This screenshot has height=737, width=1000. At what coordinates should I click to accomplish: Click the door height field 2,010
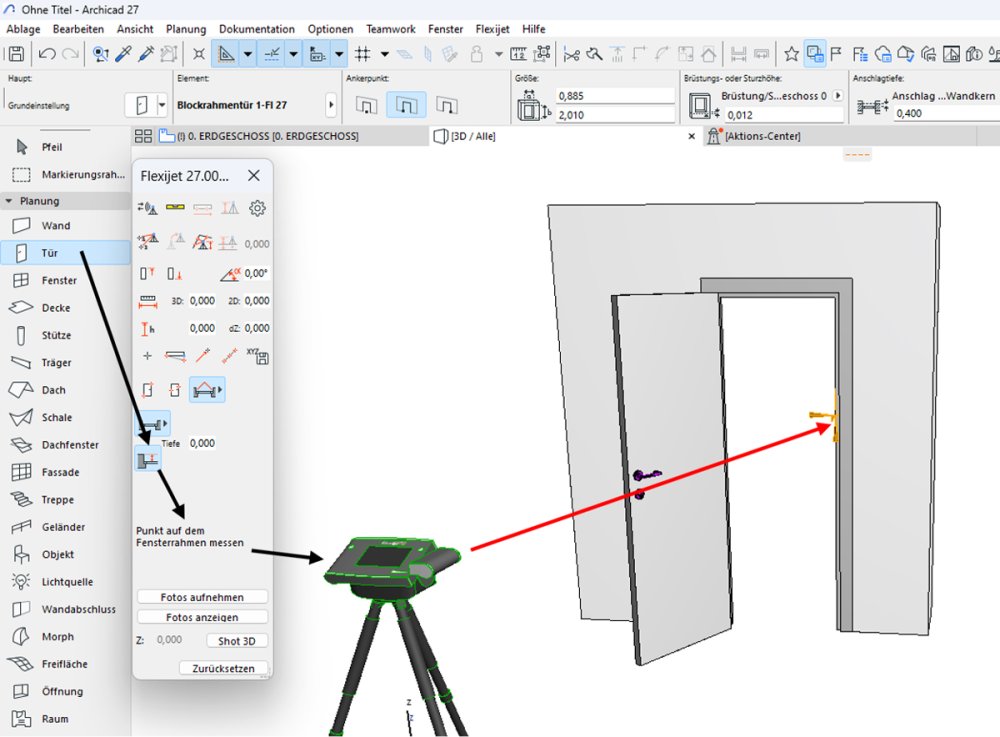(615, 115)
